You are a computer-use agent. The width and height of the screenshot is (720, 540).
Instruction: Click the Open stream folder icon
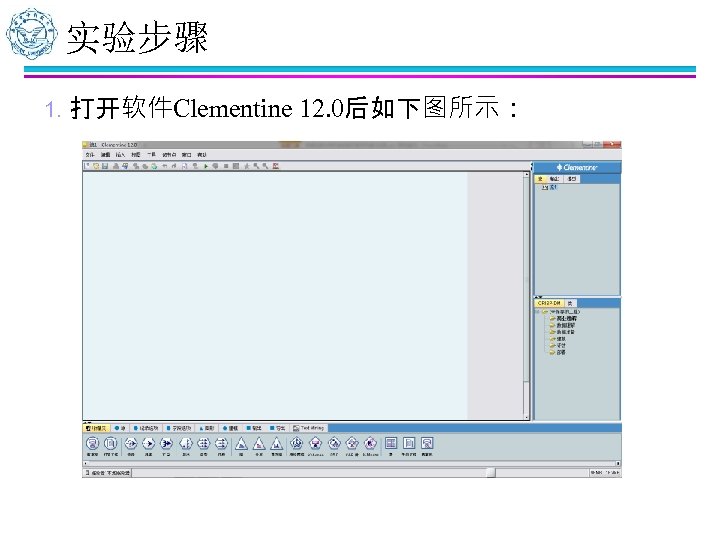[96, 166]
